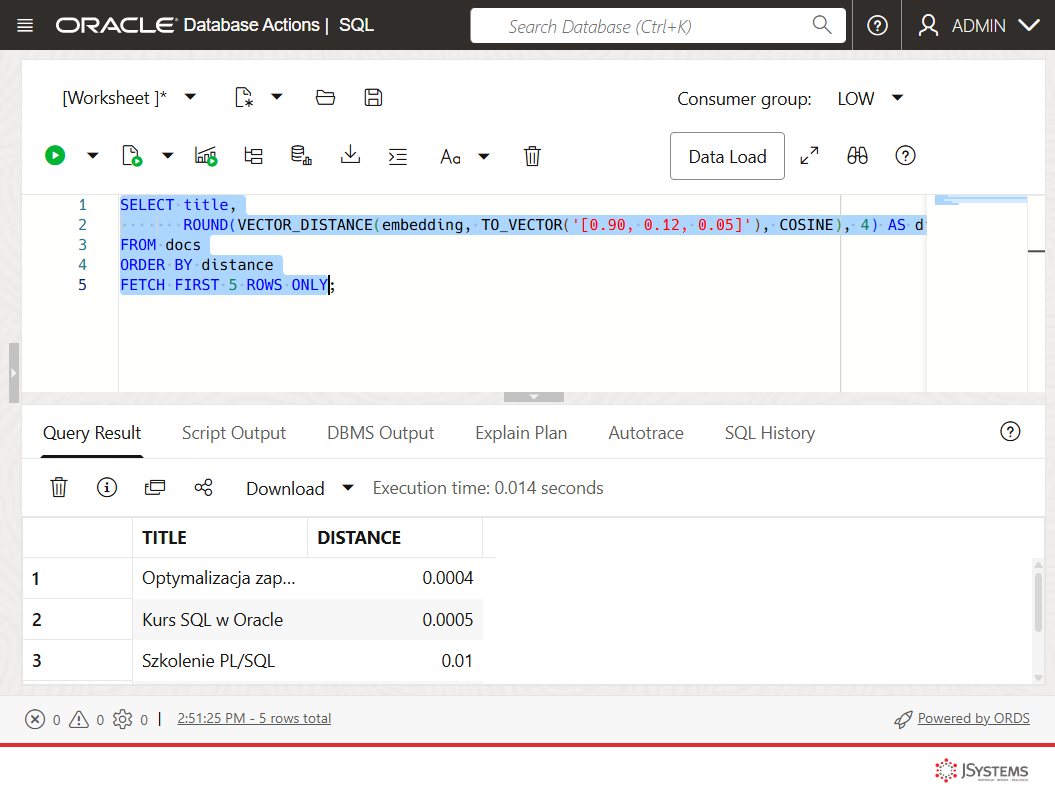The width and height of the screenshot is (1055, 798).
Task: Open result in new window icon
Action: (x=155, y=487)
